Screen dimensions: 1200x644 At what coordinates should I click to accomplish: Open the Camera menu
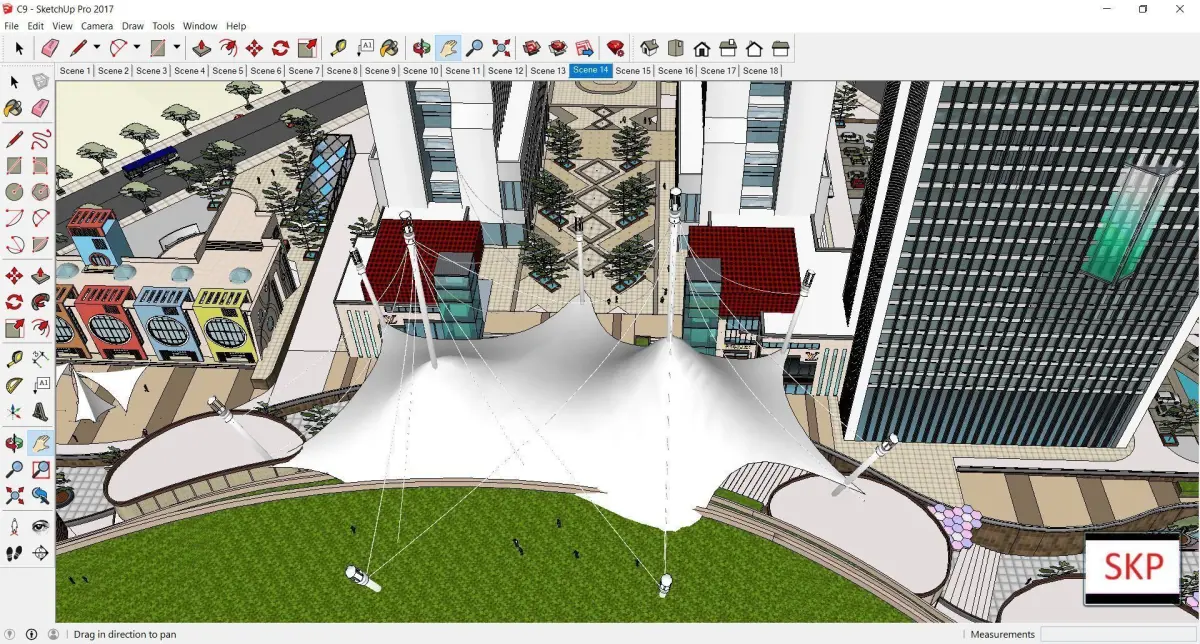[97, 25]
